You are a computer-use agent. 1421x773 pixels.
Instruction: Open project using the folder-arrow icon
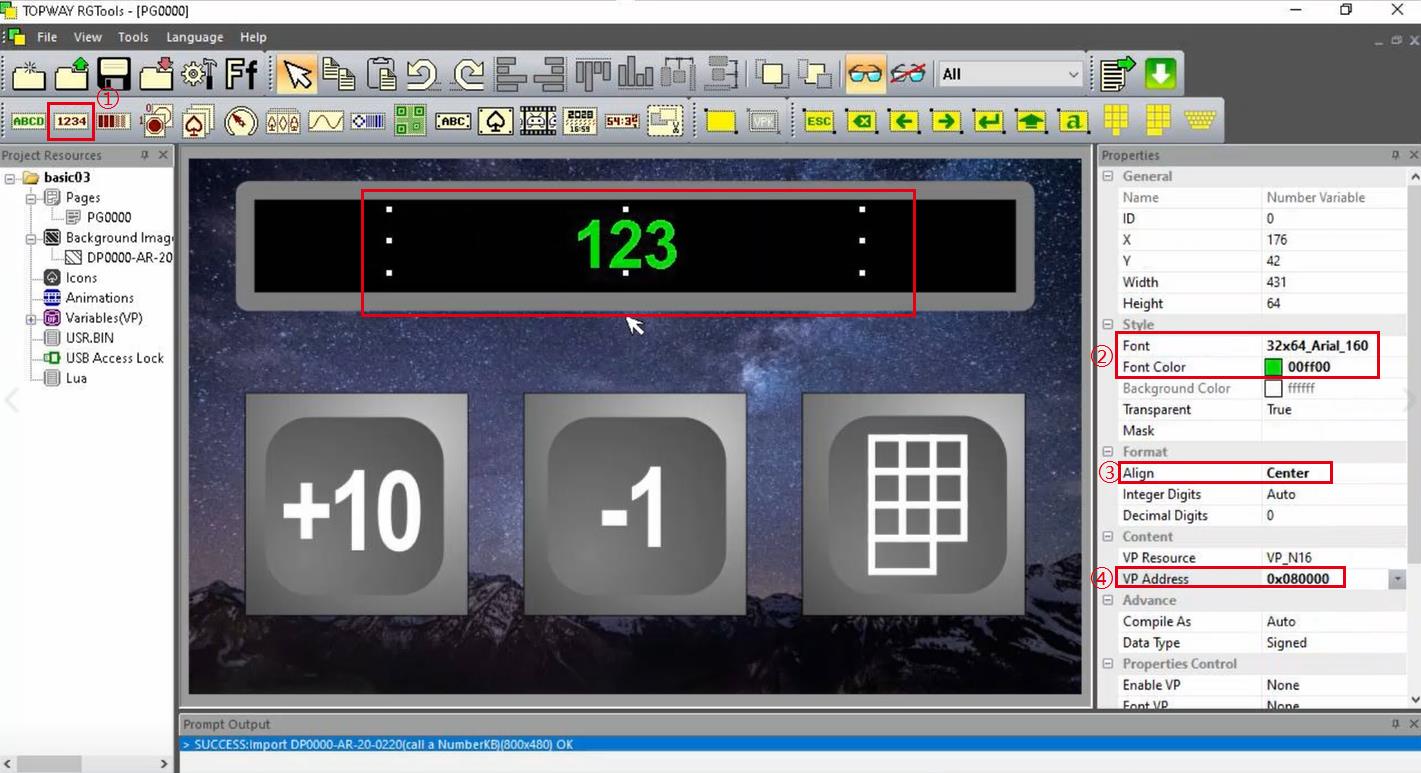pyautogui.click(x=72, y=74)
